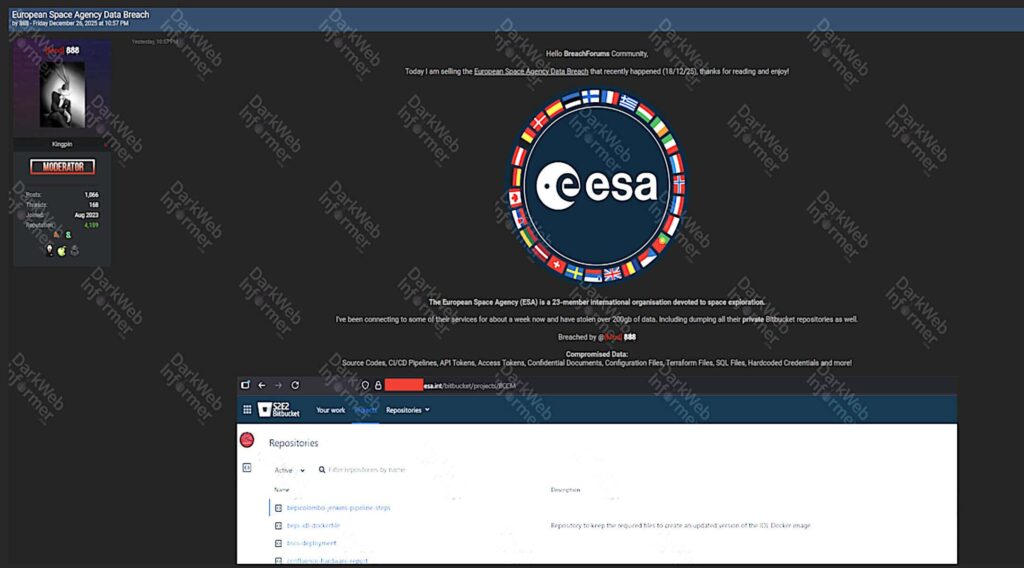
Task: Click the @888 breached-by mention
Action: (616, 338)
